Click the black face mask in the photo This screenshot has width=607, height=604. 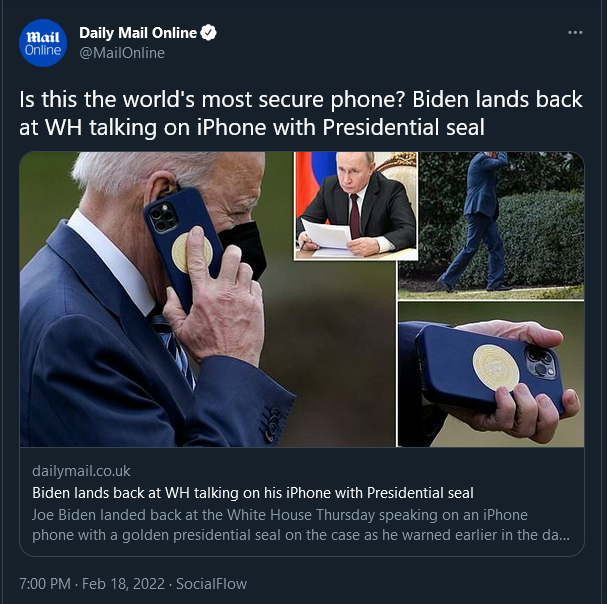[244, 248]
